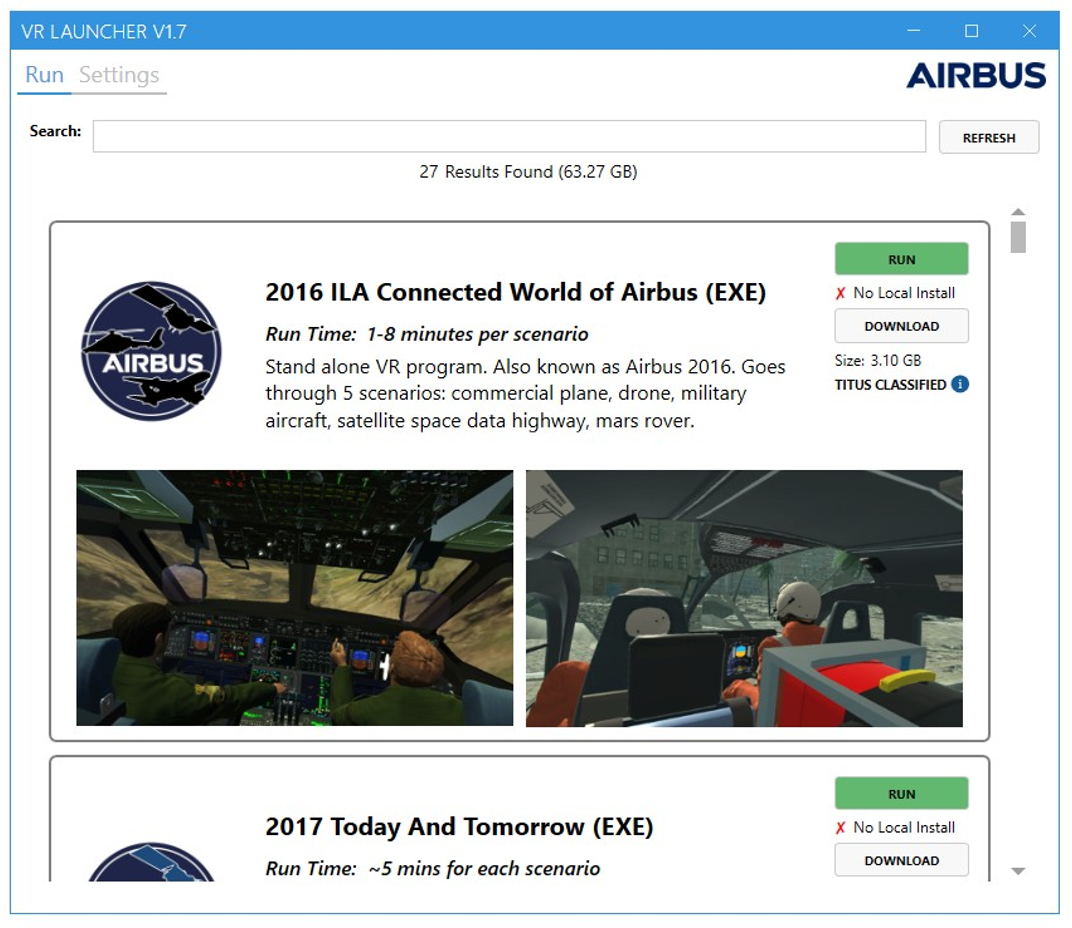Select the Run tab
The image size is (1072, 928).
point(43,74)
